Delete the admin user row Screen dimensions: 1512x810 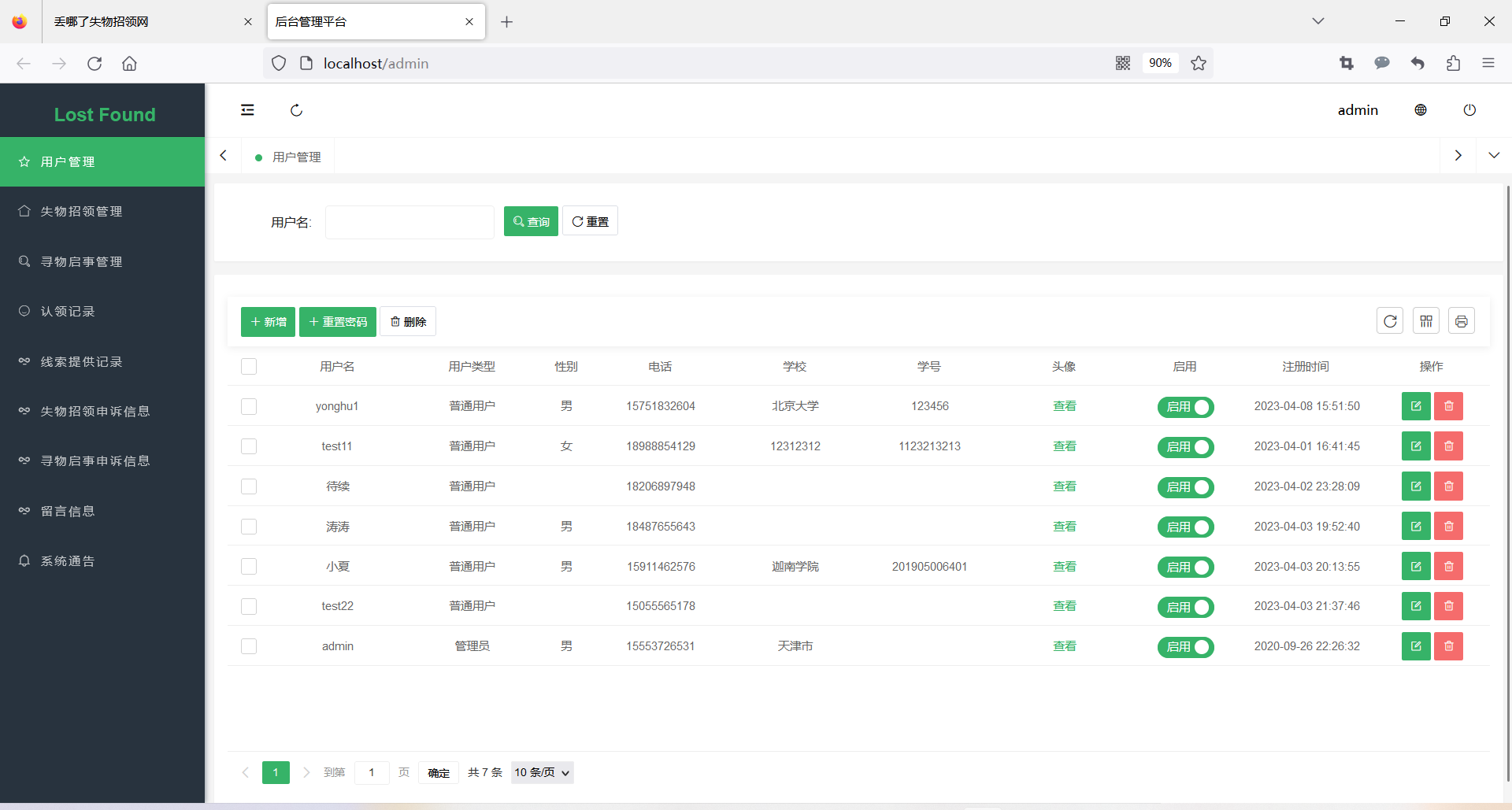coord(1449,646)
